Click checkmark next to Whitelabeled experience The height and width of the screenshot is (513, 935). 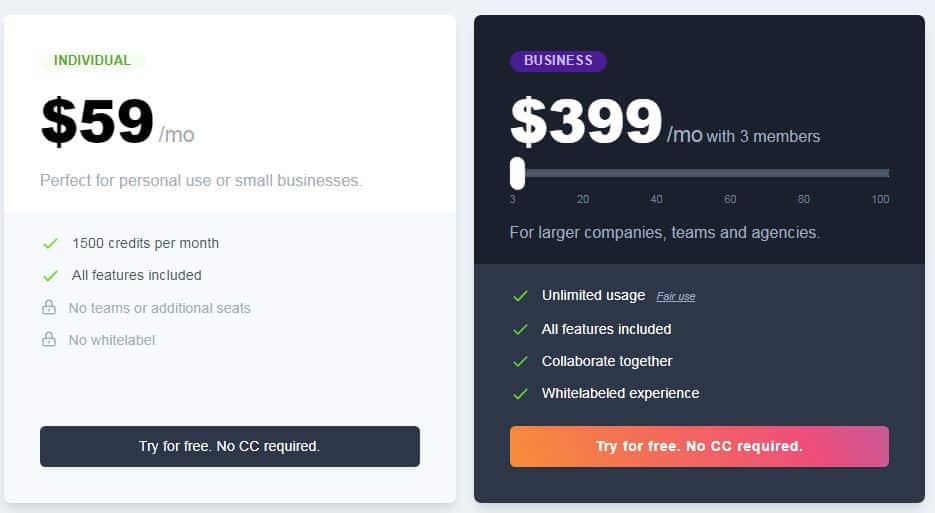coord(521,394)
